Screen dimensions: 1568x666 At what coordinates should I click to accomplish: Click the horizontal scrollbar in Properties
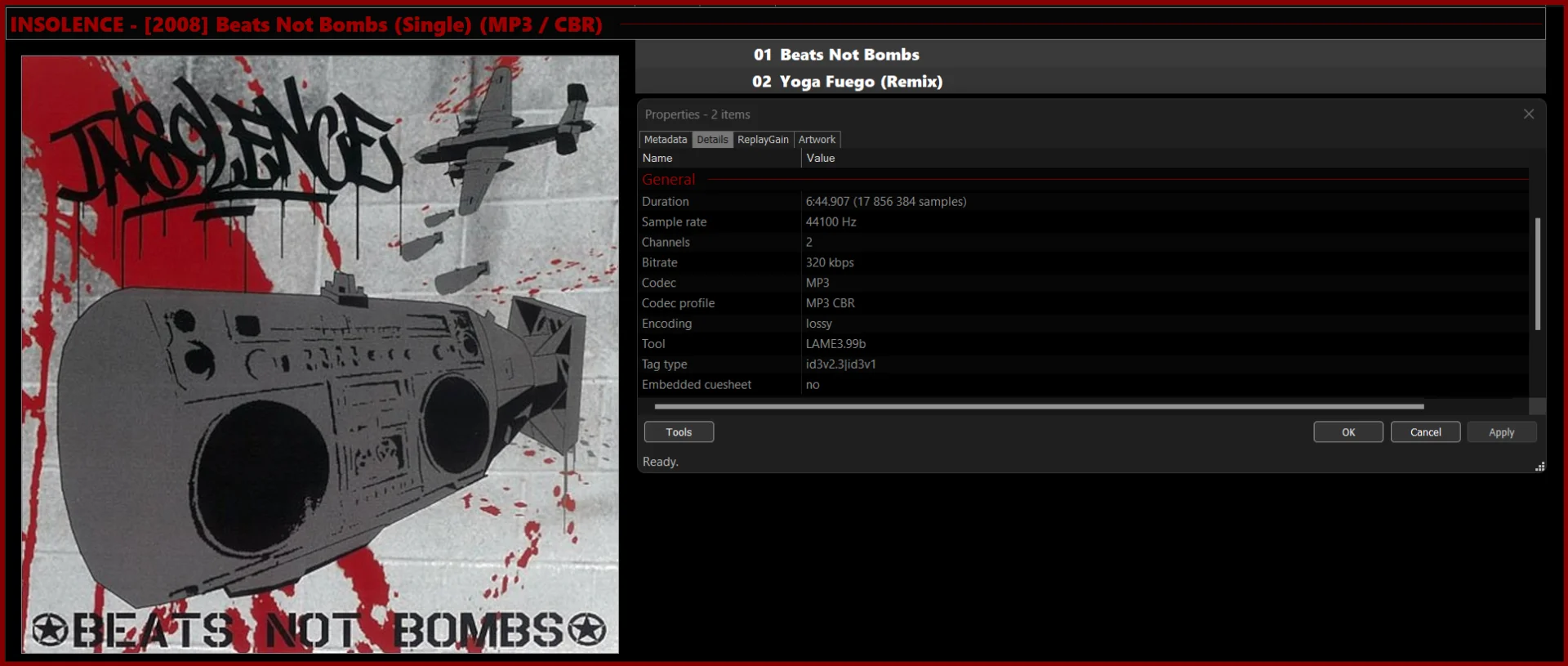point(1039,406)
